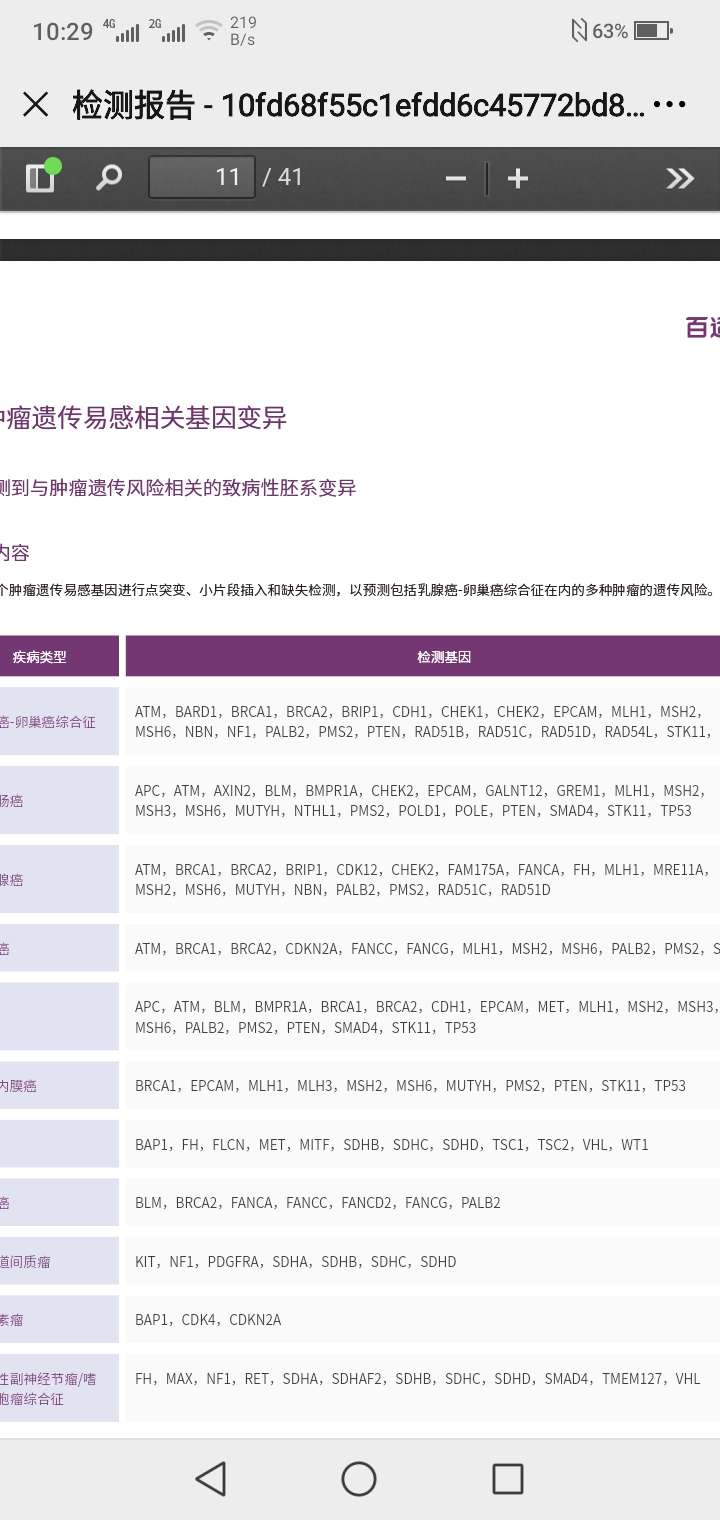The image size is (720, 1520).
Task: Zoom in with the plus button
Action: click(517, 179)
